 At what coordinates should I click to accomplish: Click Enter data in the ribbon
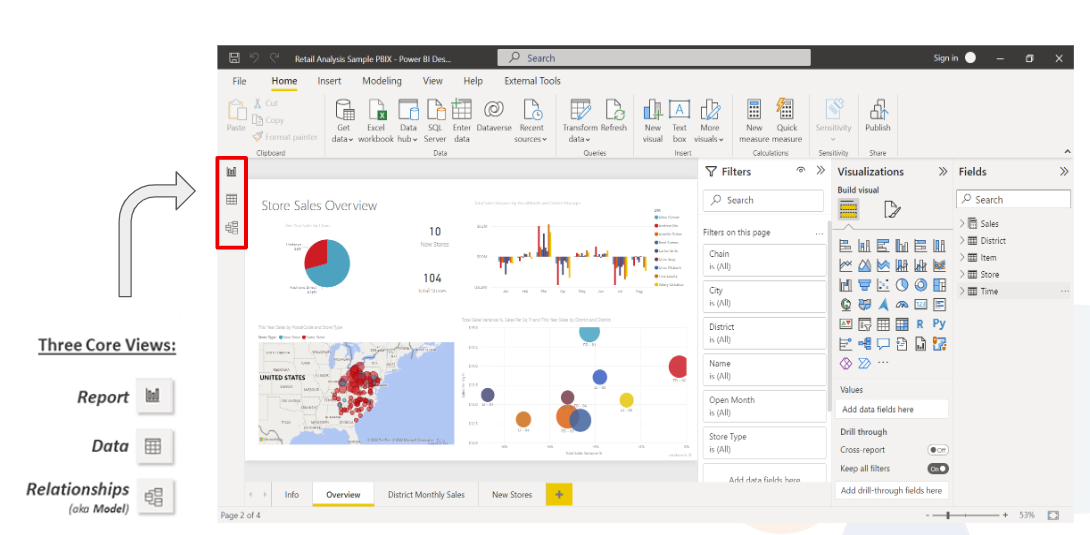point(462,121)
